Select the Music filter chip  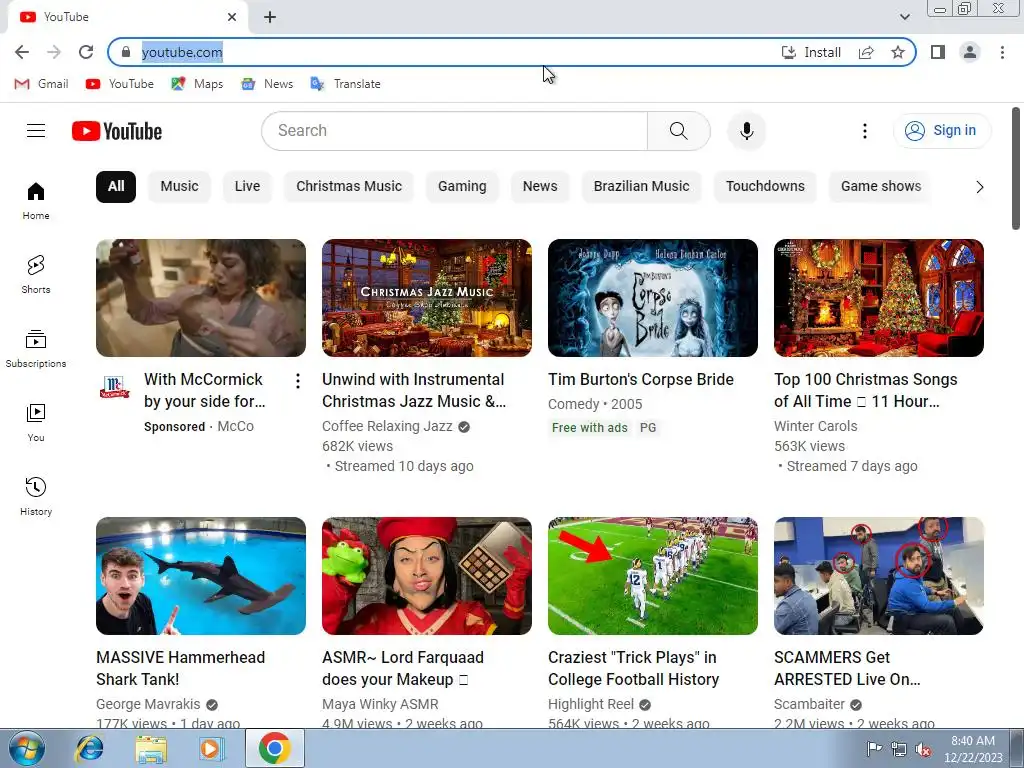[180, 187]
